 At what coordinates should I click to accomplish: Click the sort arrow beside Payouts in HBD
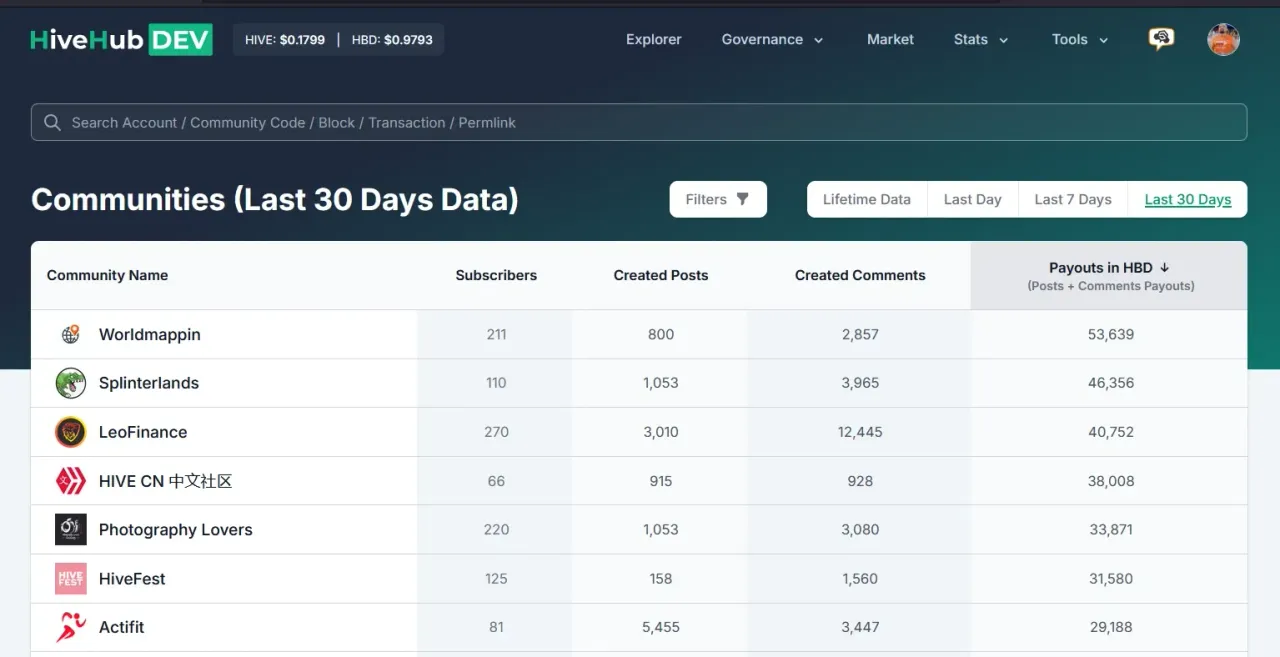point(1165,267)
